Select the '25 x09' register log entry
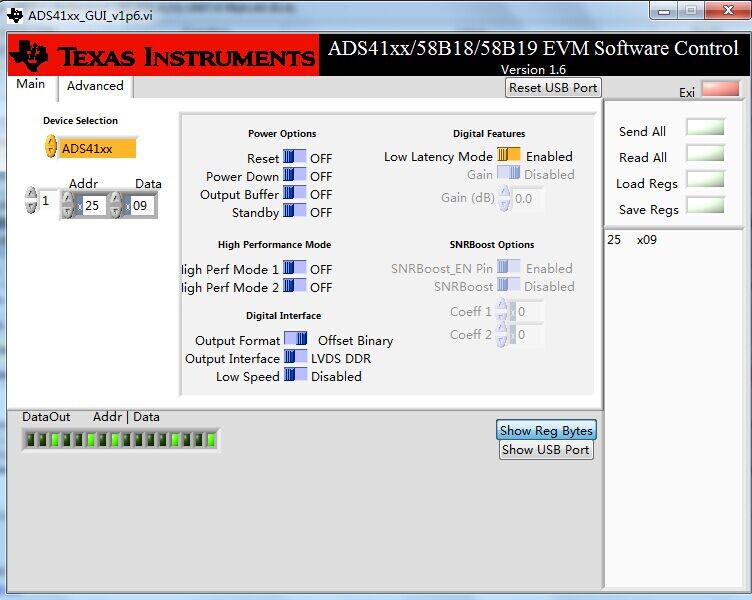This screenshot has height=600, width=752. [632, 240]
